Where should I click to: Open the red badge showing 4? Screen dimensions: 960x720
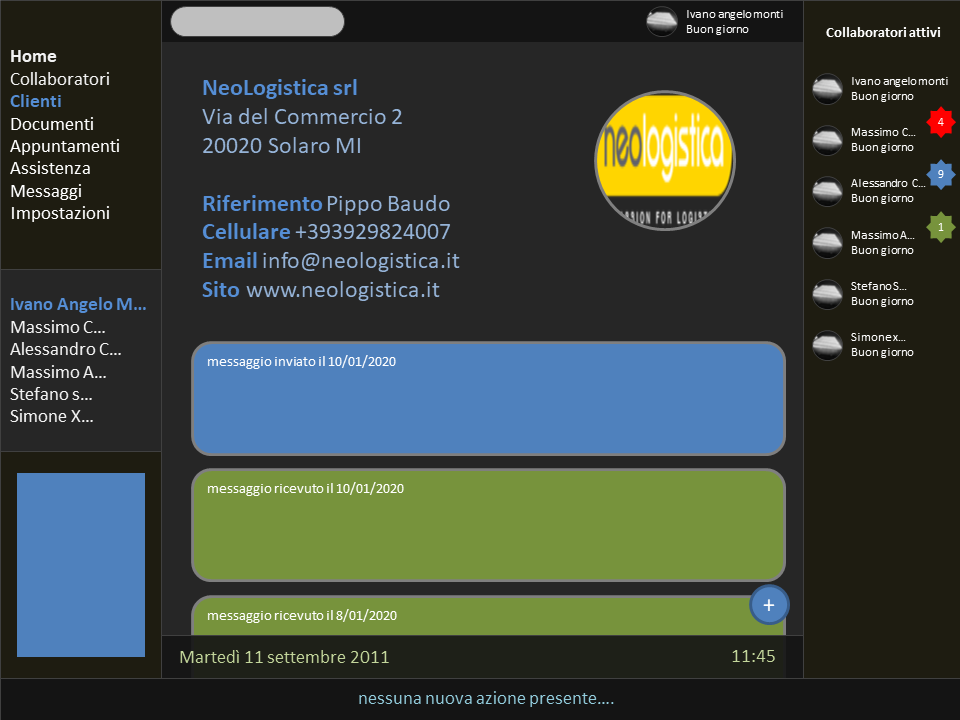940,122
